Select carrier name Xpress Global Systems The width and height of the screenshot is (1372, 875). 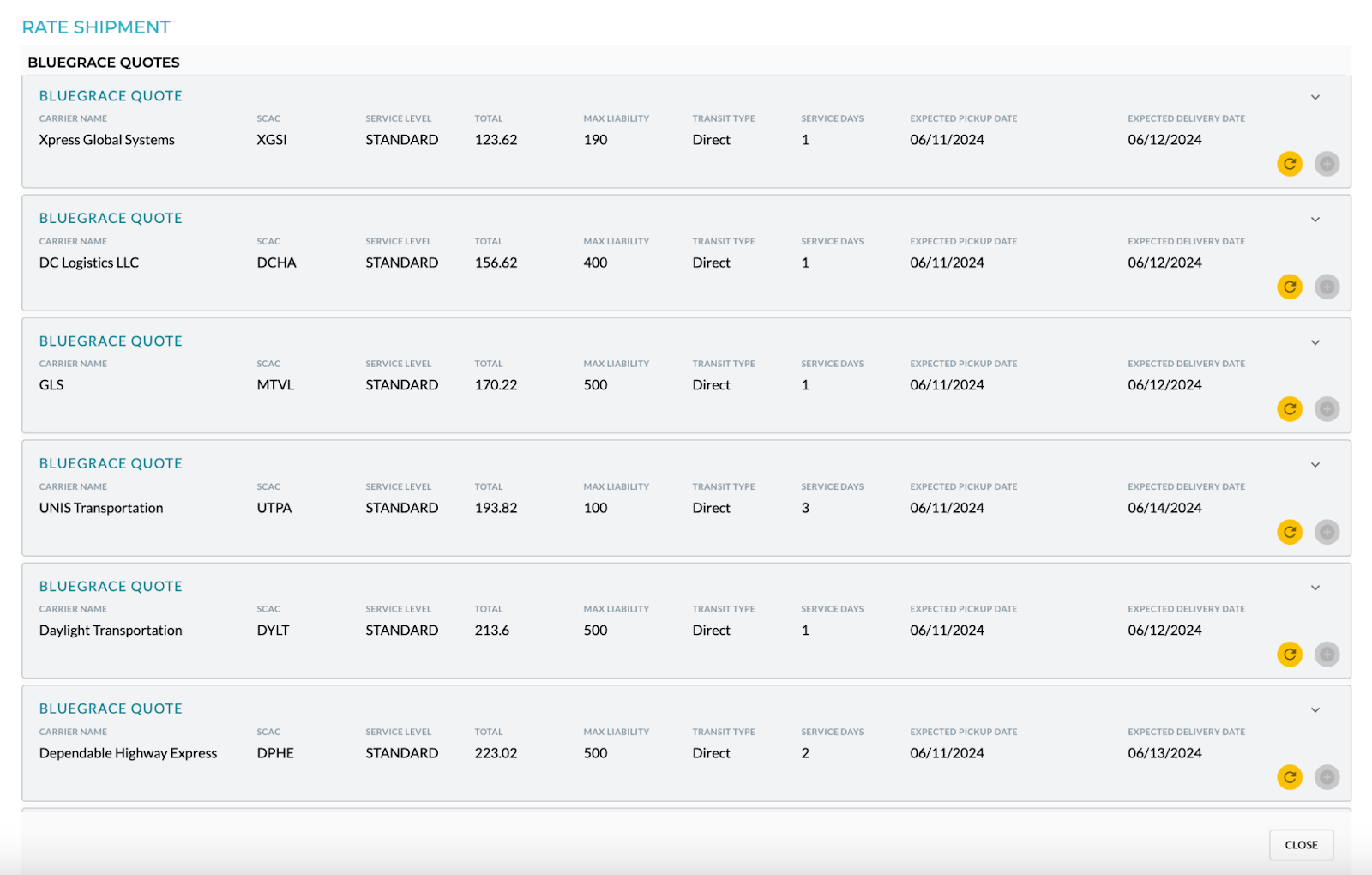click(107, 140)
